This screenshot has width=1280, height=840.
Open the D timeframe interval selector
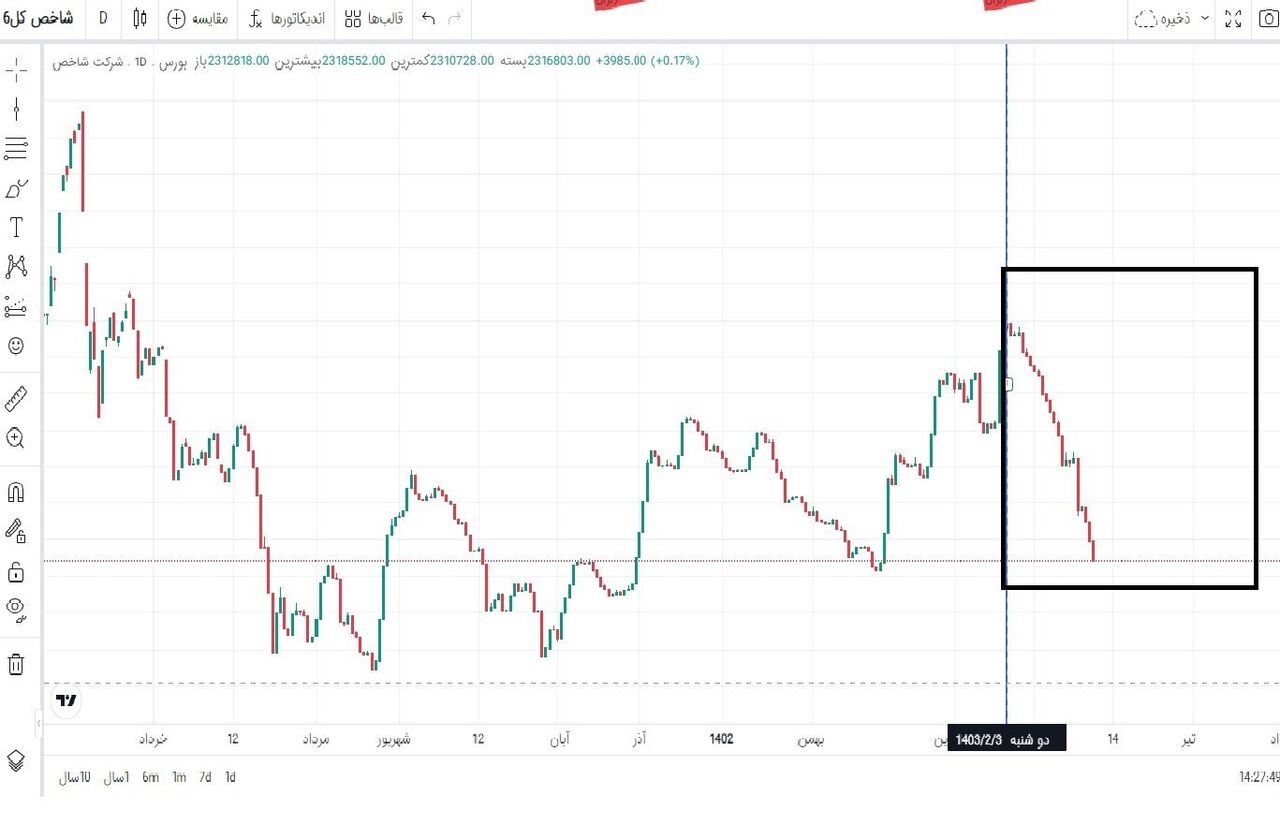coord(103,18)
